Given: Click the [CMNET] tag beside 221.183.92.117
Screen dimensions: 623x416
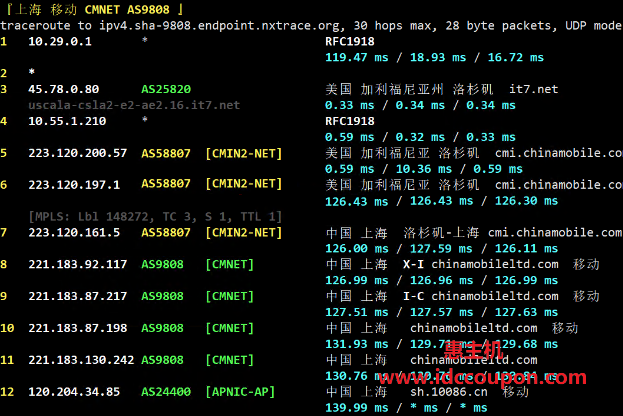Looking at the screenshot, I should tap(229, 265).
